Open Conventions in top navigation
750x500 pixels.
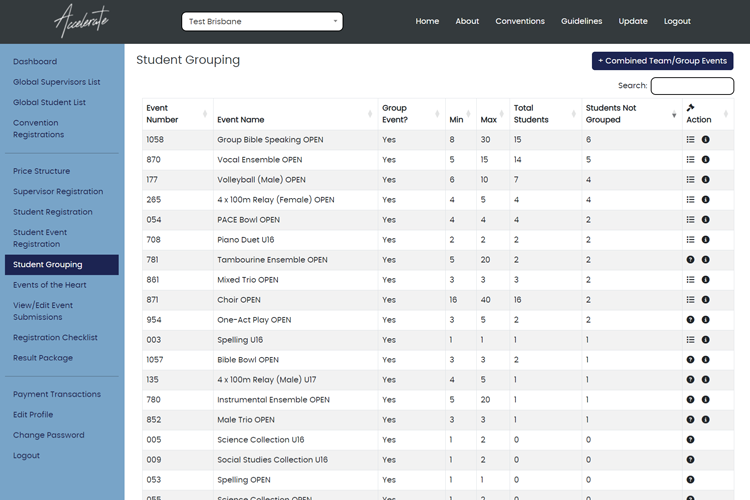[520, 21]
